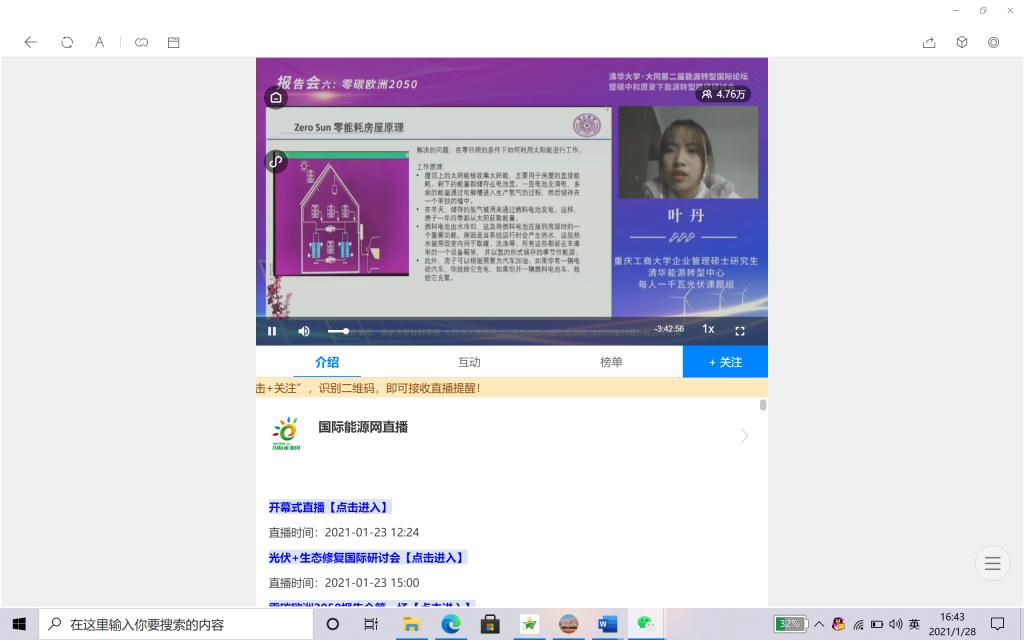Image resolution: width=1024 pixels, height=640 pixels.
Task: Open the 开幕式直播【点击进入】 link
Action: click(x=329, y=507)
